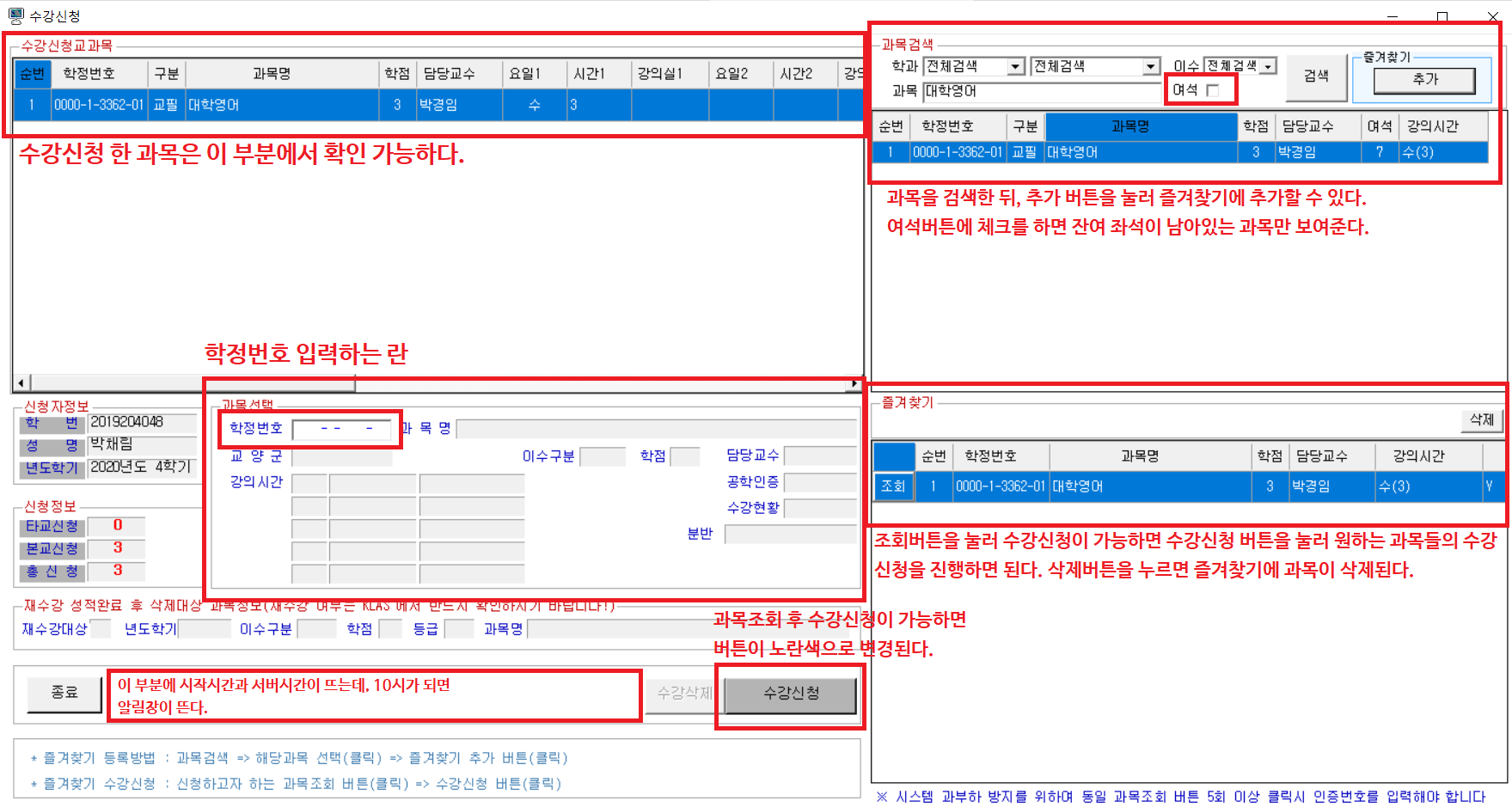Image resolution: width=1512 pixels, height=807 pixels.
Task: Click 조회 button in favorites row
Action: 893,486
